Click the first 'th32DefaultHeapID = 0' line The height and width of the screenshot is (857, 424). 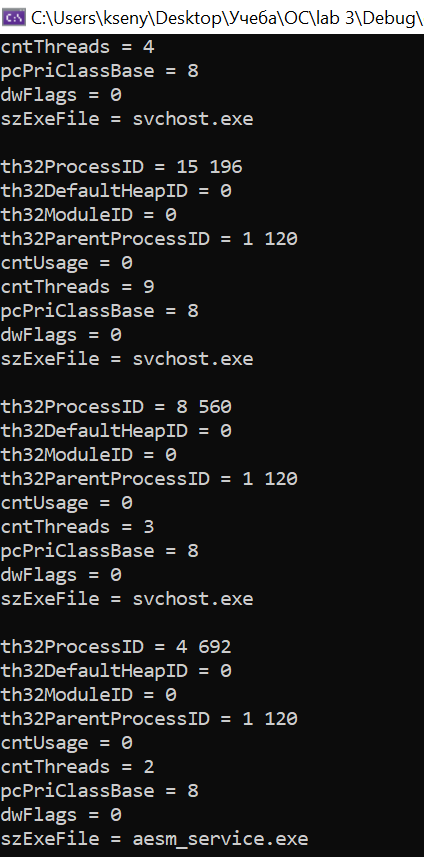point(116,191)
